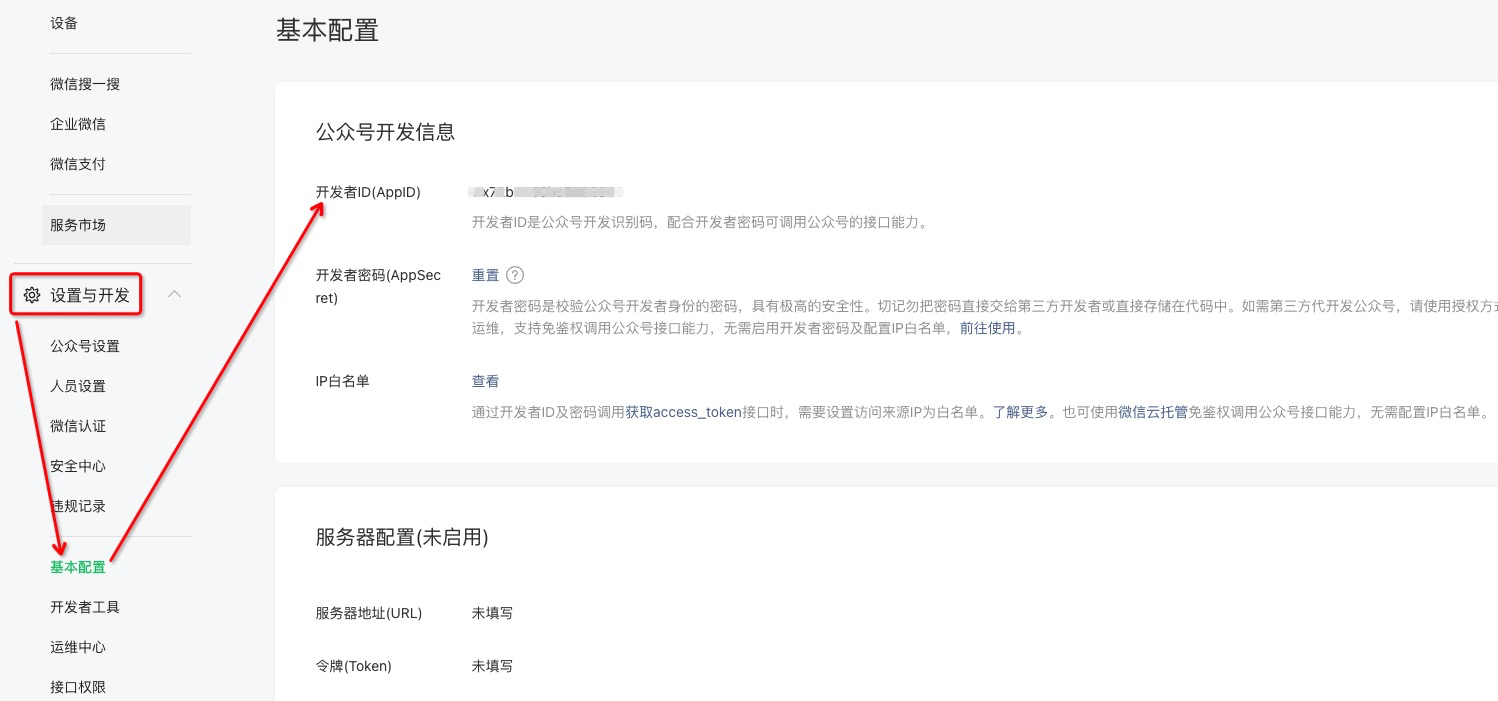Click the blurred AppID value

547,192
